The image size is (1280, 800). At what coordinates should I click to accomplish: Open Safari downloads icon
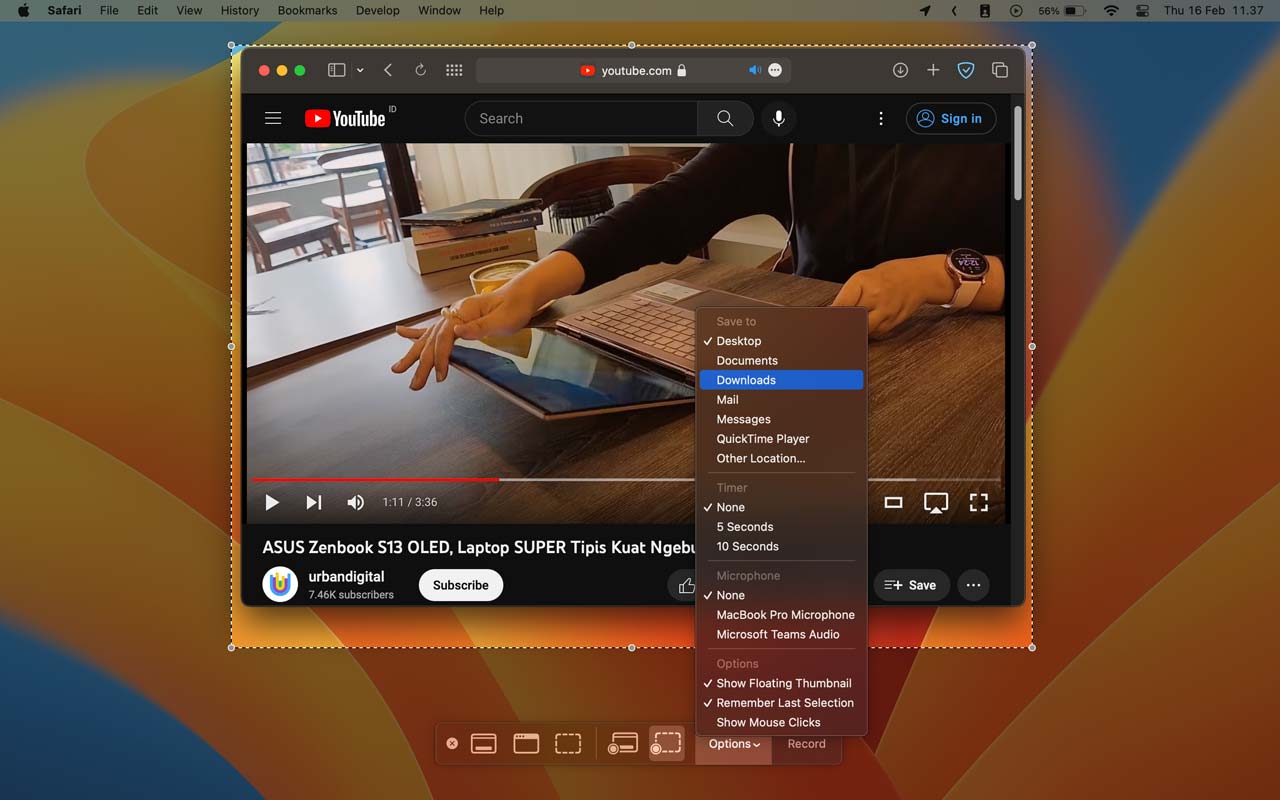coord(900,70)
